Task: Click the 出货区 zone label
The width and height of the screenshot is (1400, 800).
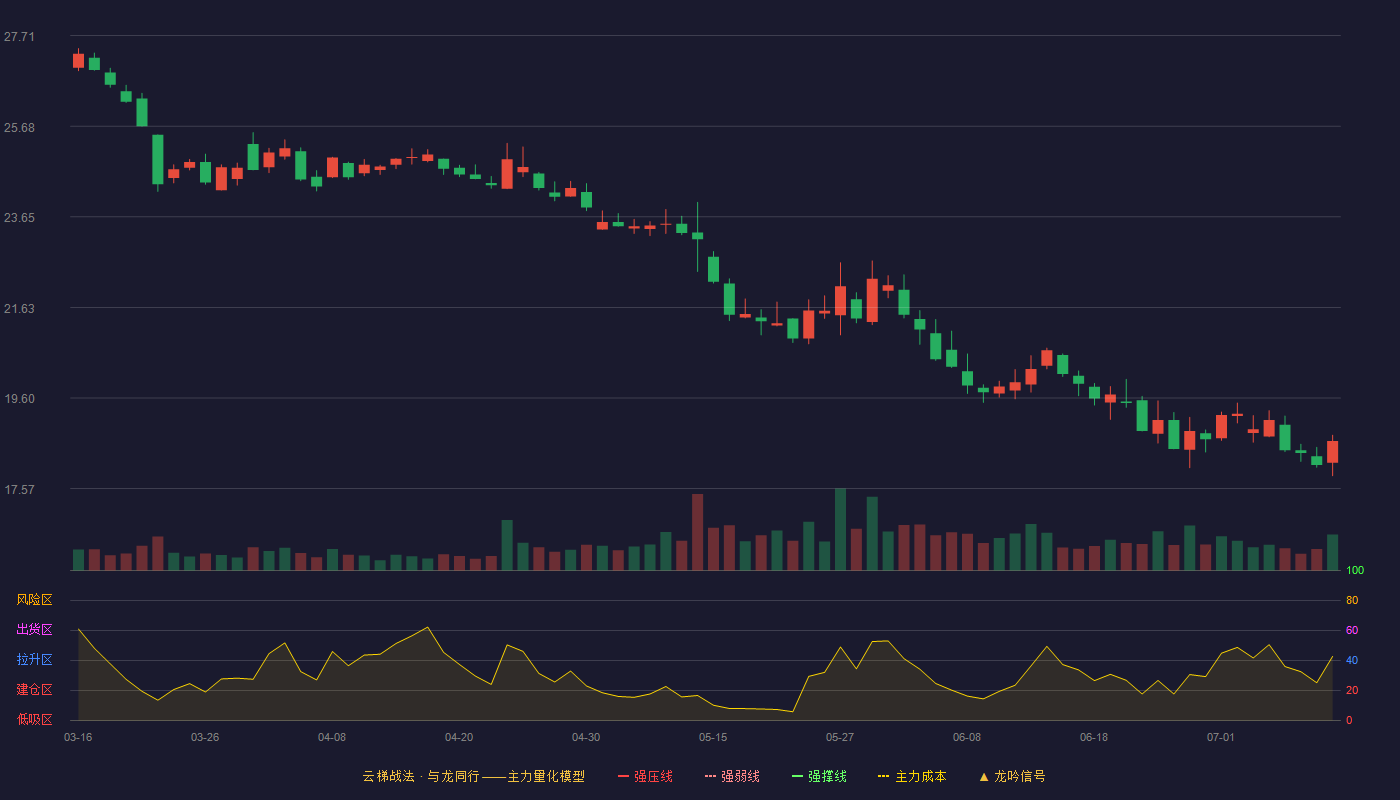Action: [x=34, y=630]
